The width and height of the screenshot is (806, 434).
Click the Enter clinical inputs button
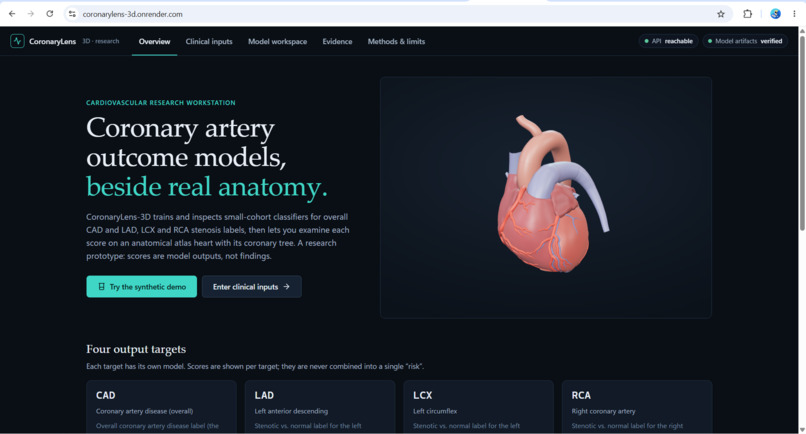pyautogui.click(x=251, y=286)
